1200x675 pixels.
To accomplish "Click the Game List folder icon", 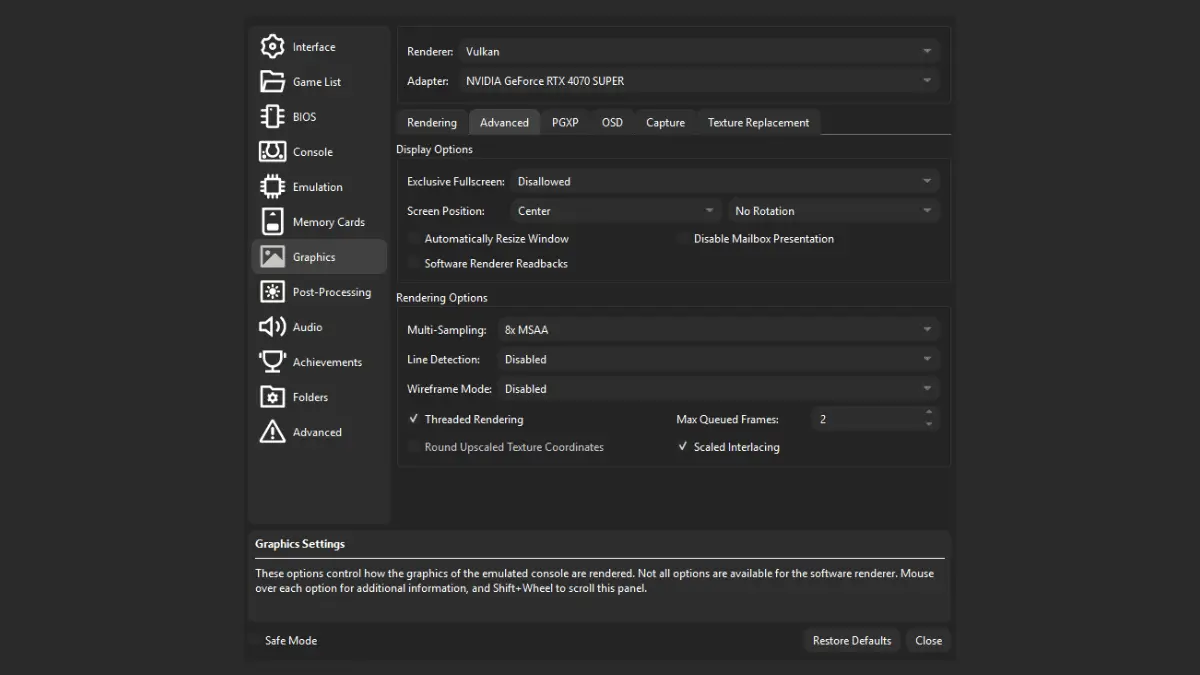I will coord(272,82).
